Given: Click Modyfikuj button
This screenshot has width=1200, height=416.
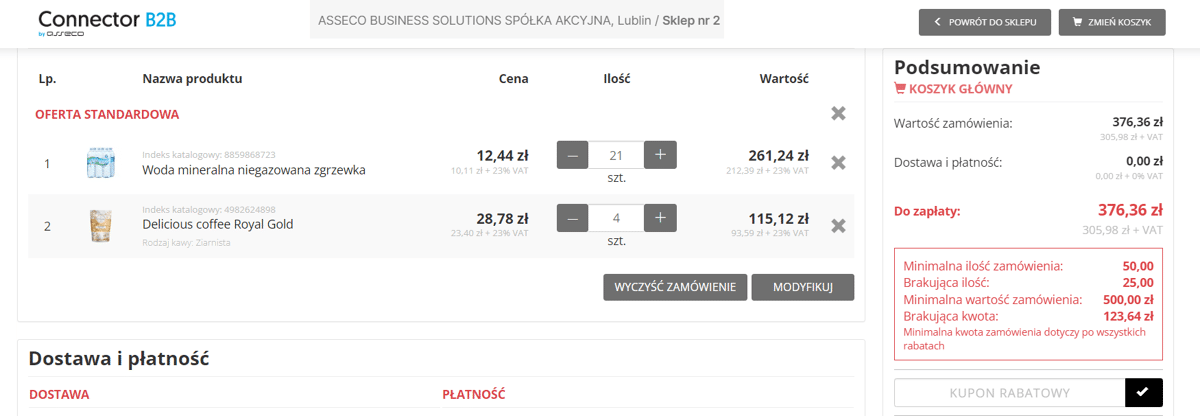Looking at the screenshot, I should (803, 287).
